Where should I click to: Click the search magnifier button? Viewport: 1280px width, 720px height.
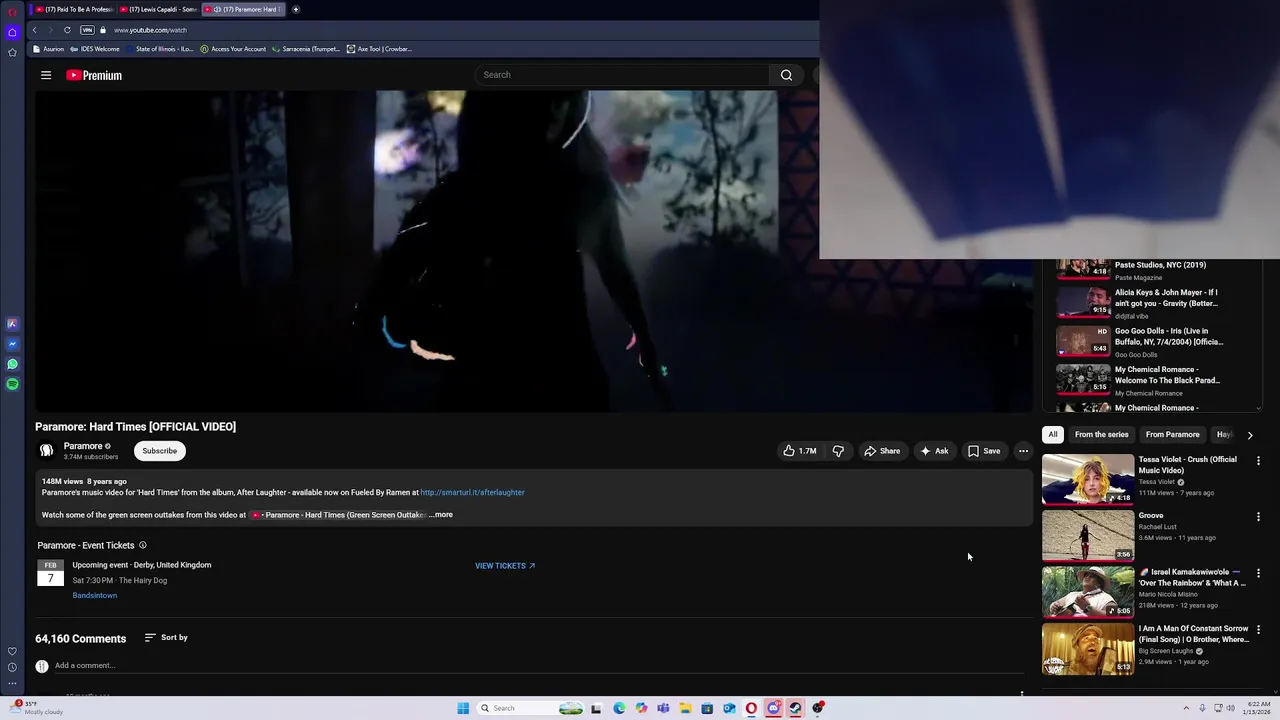click(x=786, y=75)
